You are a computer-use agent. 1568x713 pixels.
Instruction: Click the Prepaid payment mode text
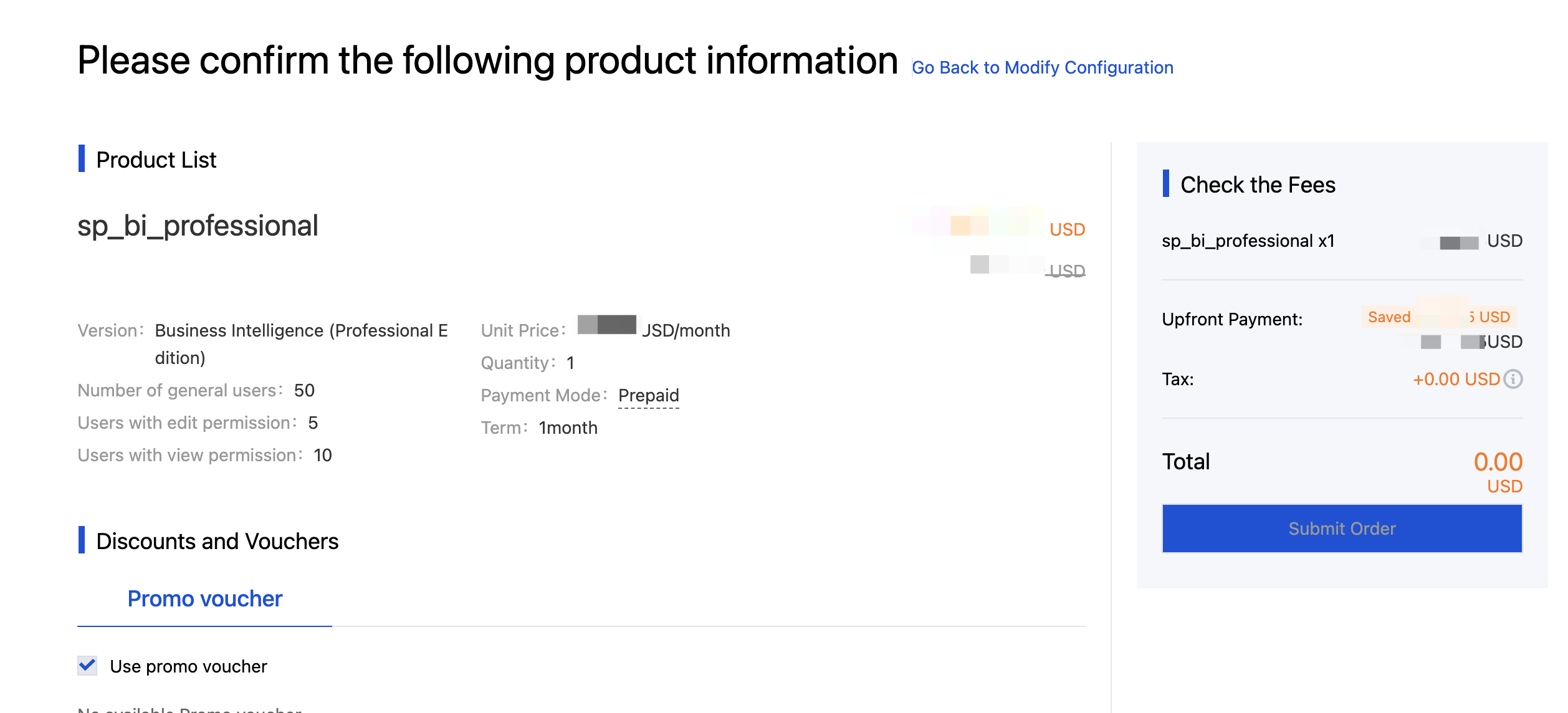[648, 395]
